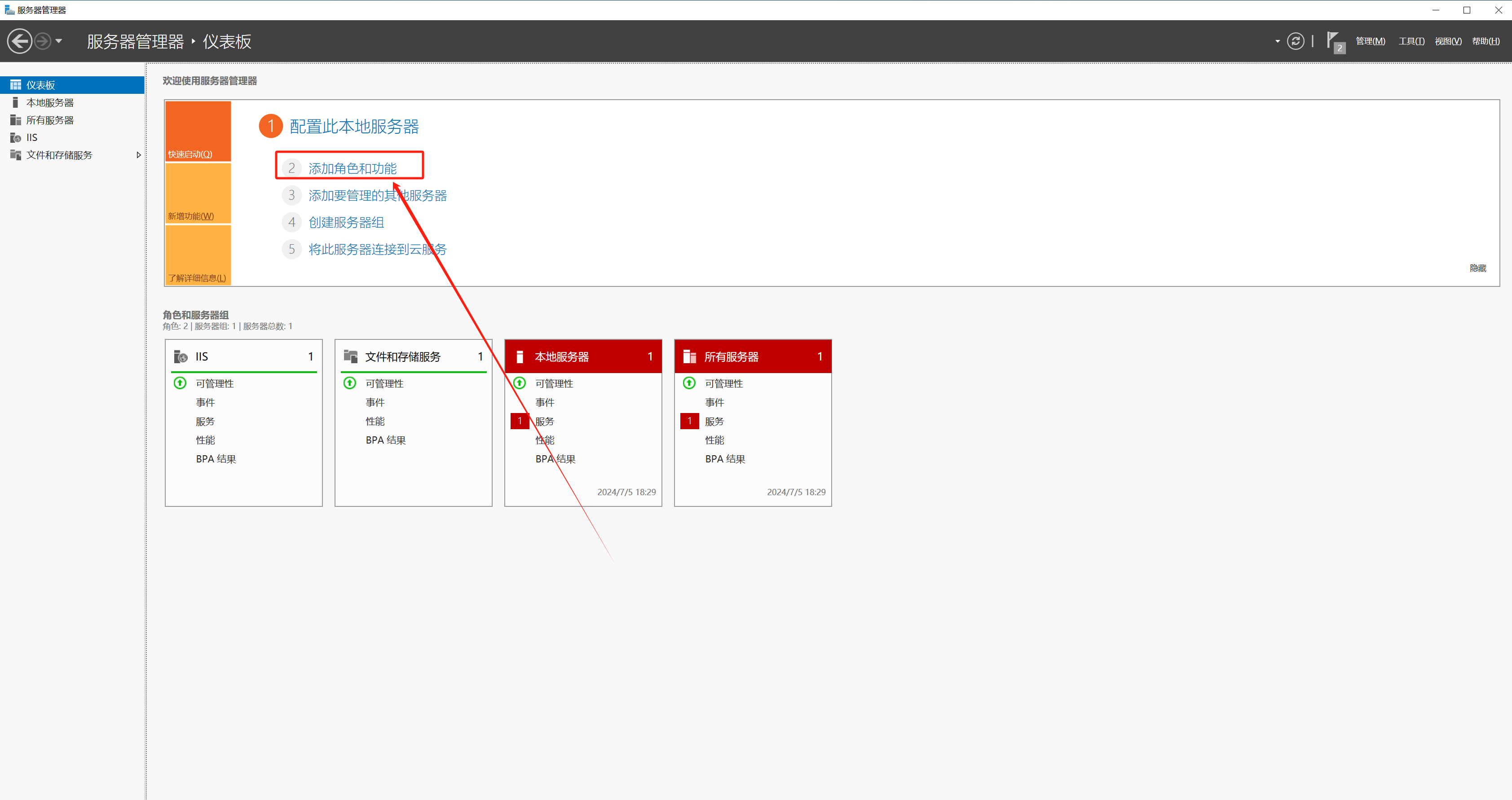The image size is (1512, 800).
Task: Click 文件和存储服务 tile header icon
Action: coord(350,356)
